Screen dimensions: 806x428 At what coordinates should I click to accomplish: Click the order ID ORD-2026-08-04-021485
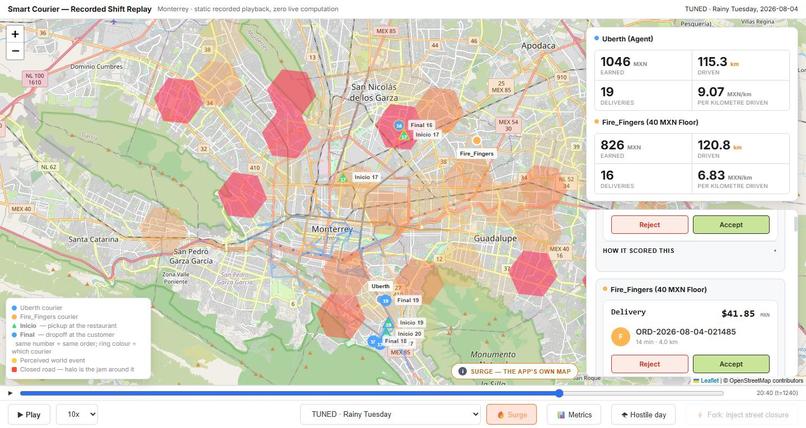pyautogui.click(x=686, y=331)
